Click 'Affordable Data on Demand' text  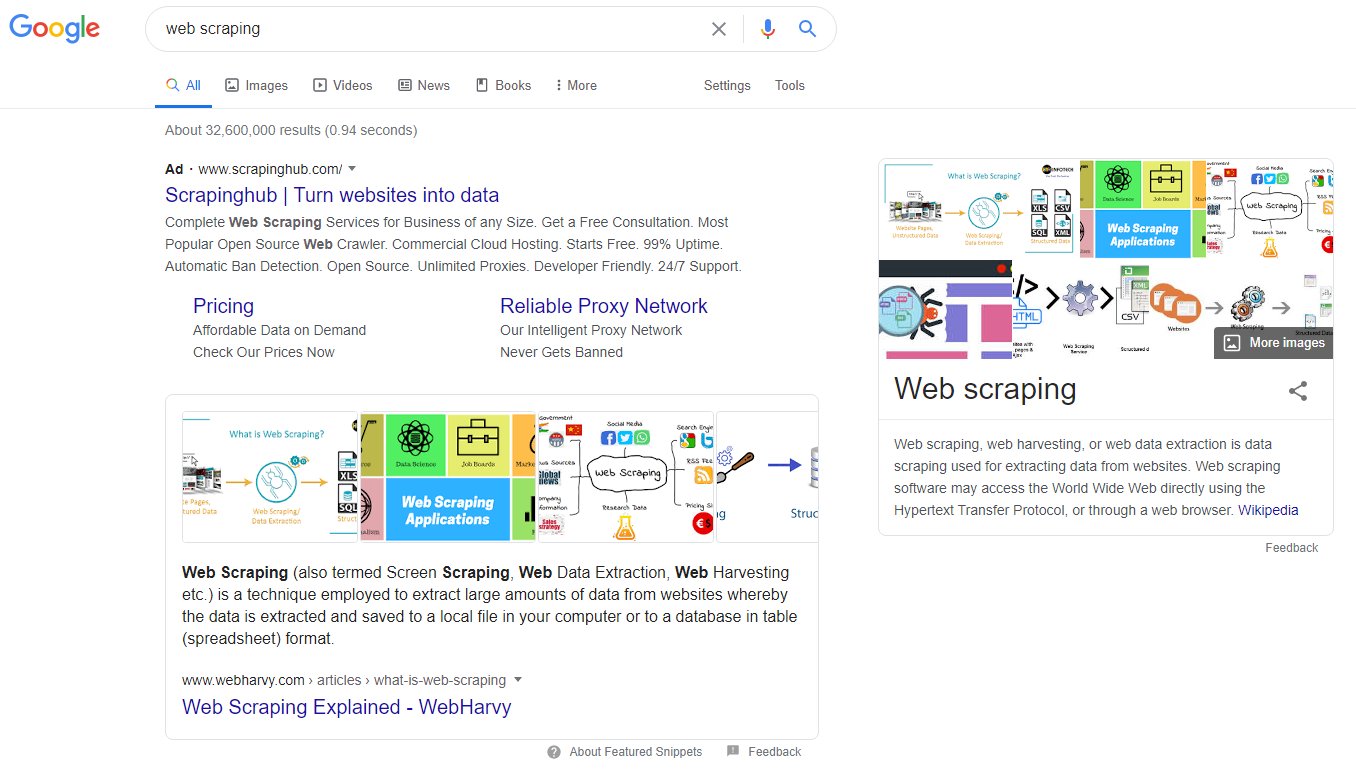pyautogui.click(x=279, y=330)
